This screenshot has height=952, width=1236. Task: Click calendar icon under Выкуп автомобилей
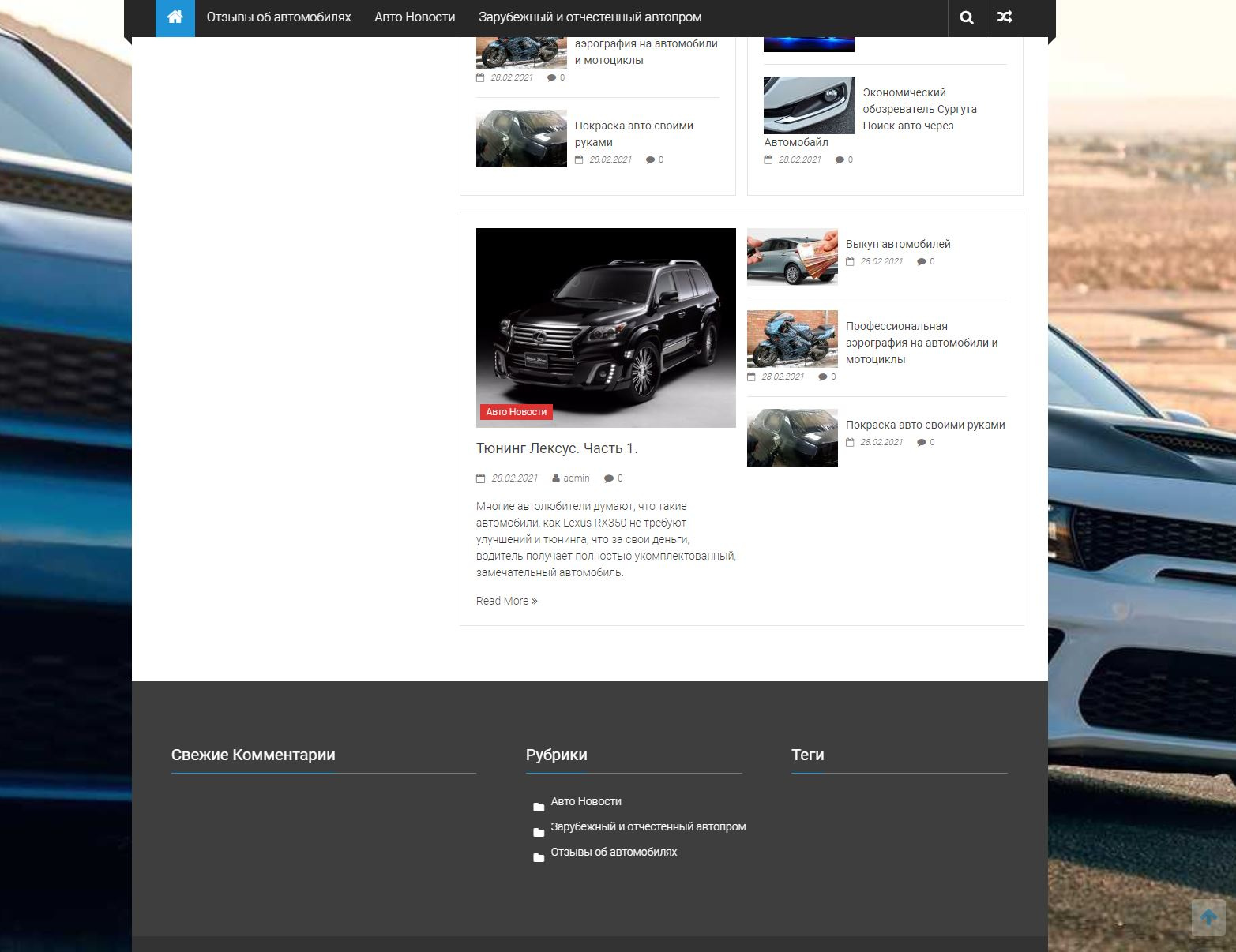coord(850,261)
